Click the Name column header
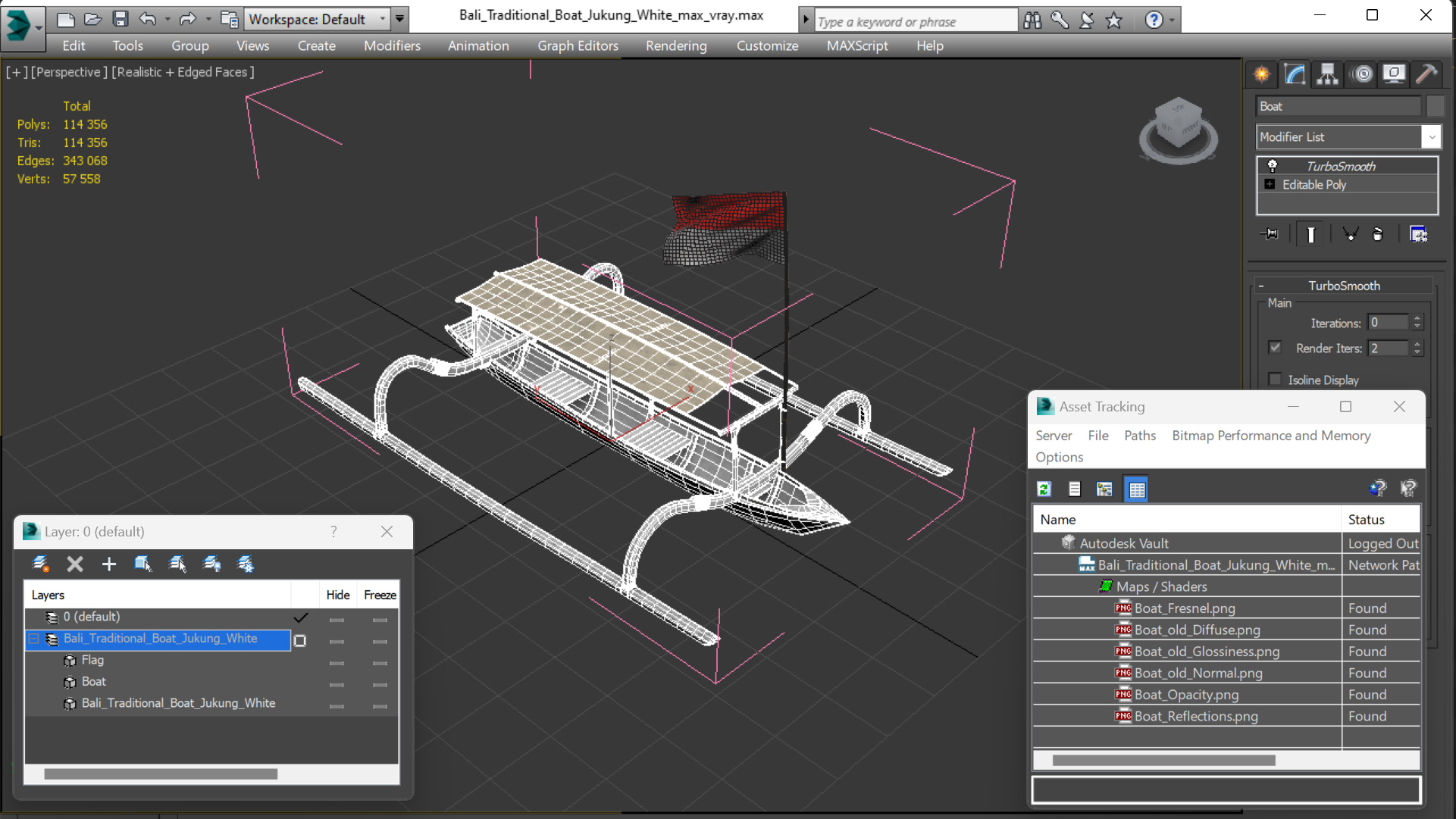 pyautogui.click(x=1187, y=520)
